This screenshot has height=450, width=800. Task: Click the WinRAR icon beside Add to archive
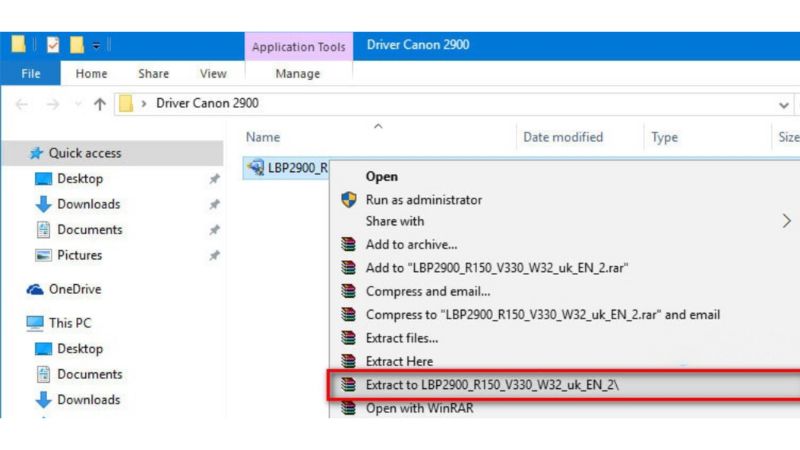[x=348, y=244]
